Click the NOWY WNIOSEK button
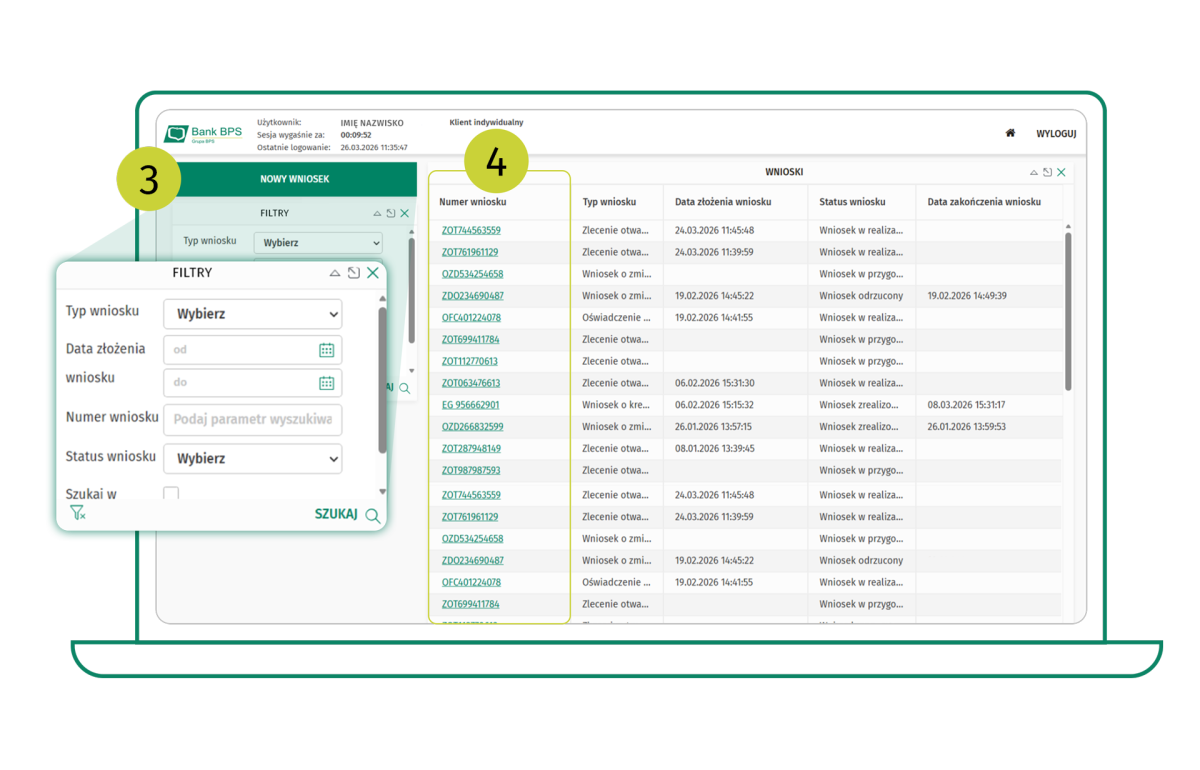The height and width of the screenshot is (770, 1200). click(294, 179)
